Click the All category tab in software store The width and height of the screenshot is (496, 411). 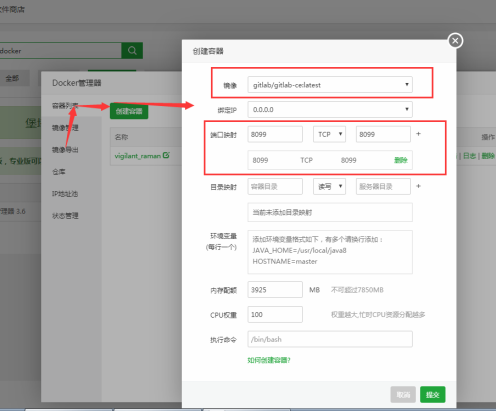[x=12, y=78]
